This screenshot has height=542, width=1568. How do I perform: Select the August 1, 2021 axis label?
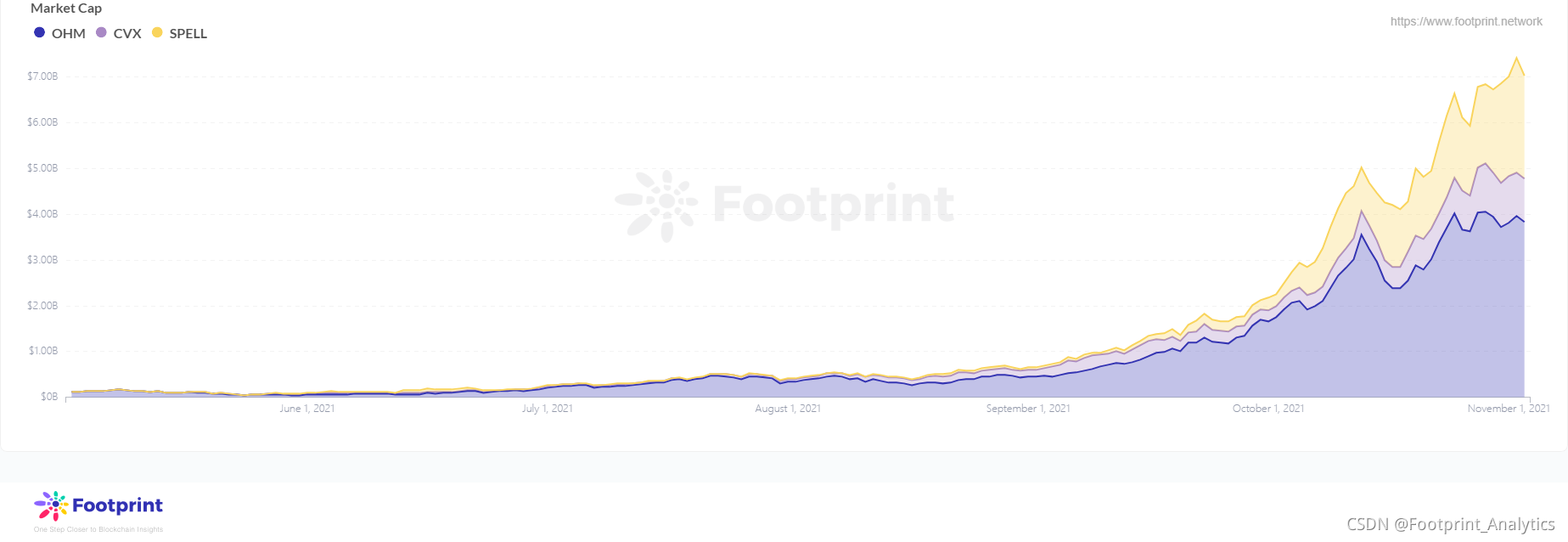click(x=788, y=409)
